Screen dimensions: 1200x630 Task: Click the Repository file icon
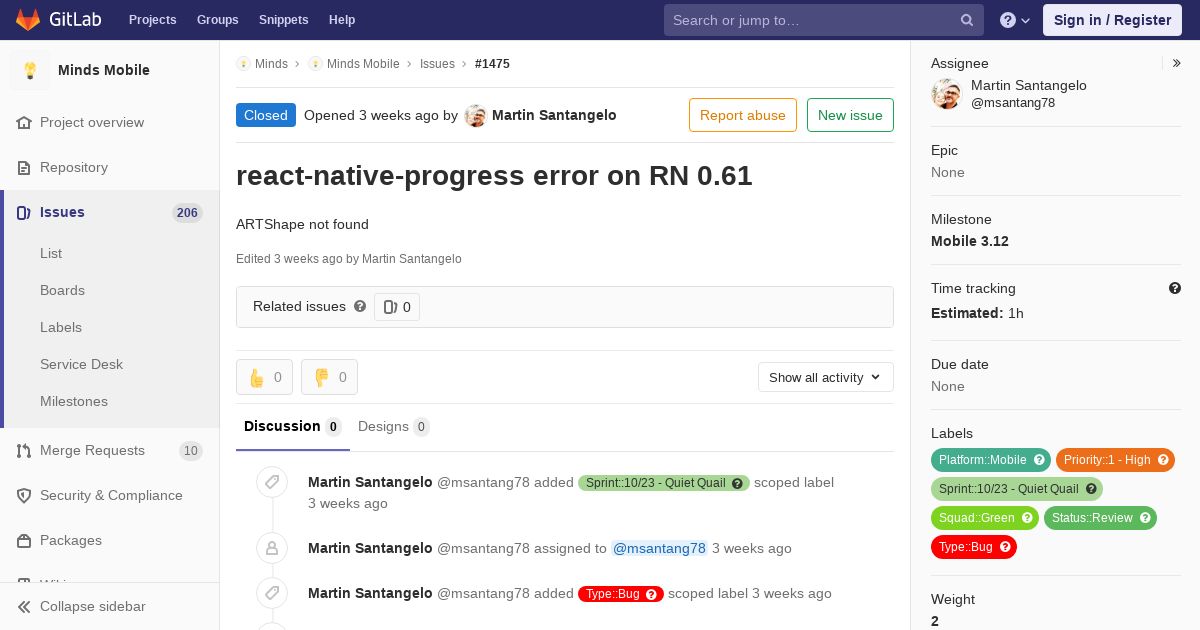pos(24,167)
